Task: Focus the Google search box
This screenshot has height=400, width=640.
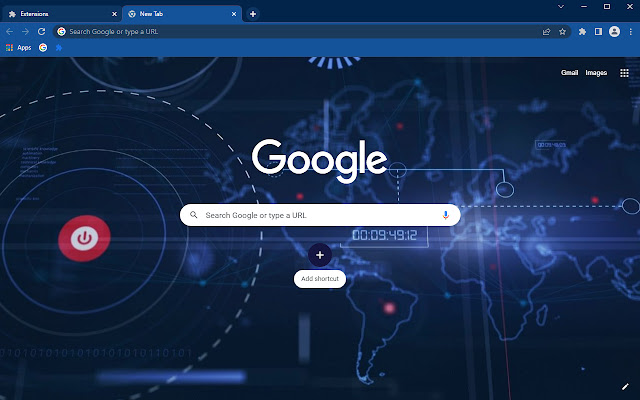Action: point(320,215)
